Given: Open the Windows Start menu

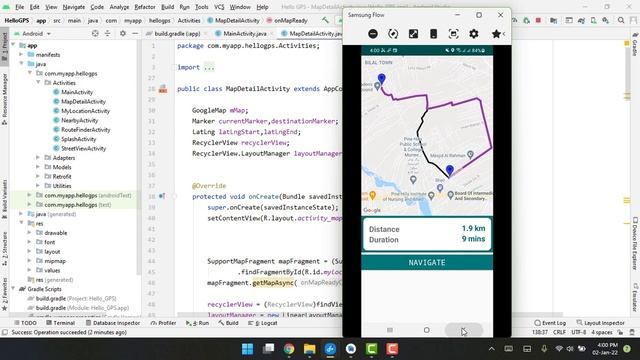Looking at the screenshot, I should pyautogui.click(x=247, y=349).
